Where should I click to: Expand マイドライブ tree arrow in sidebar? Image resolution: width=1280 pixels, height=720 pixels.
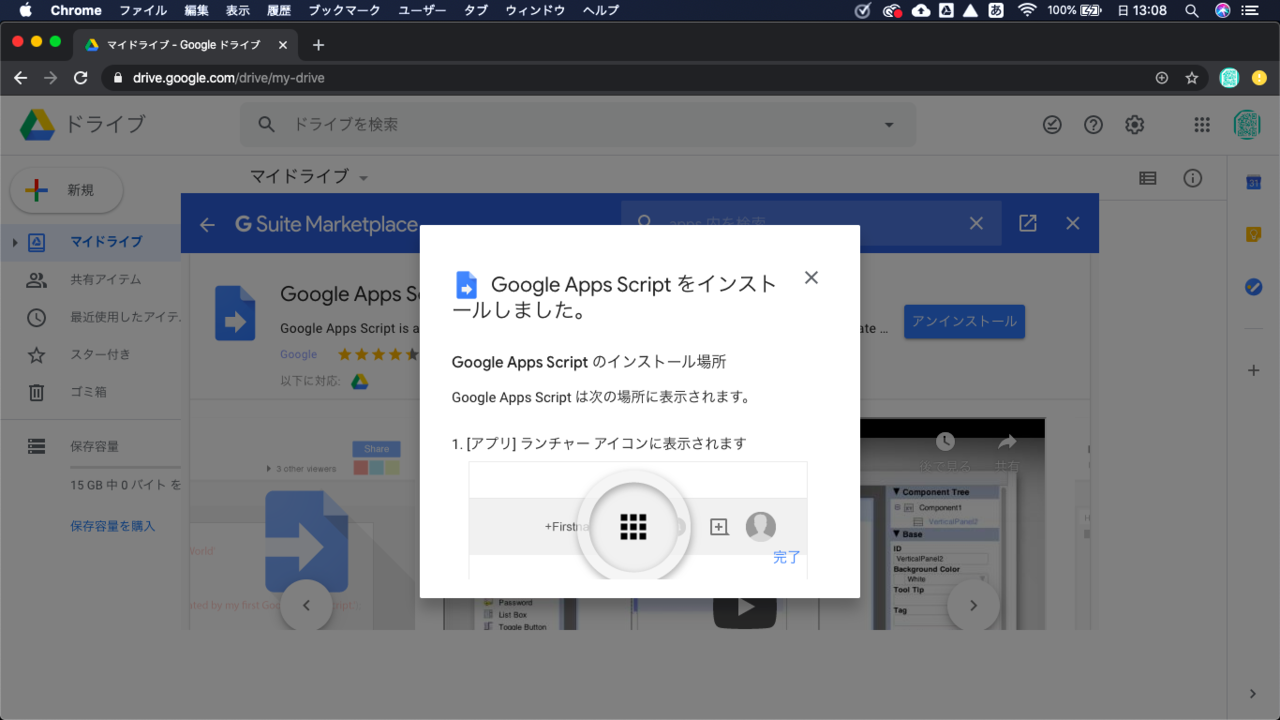15,242
